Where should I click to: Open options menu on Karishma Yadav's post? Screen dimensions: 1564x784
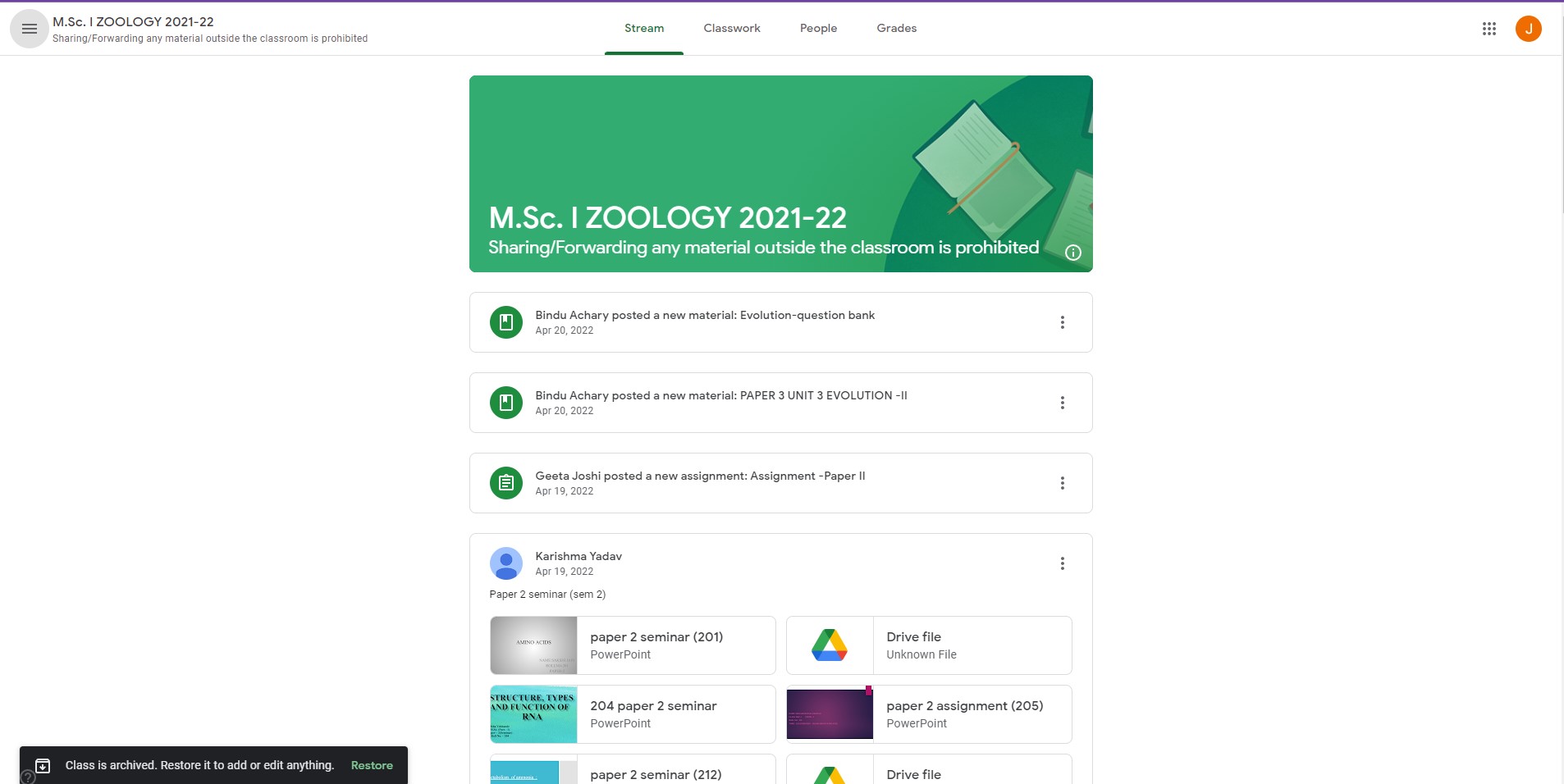tap(1062, 563)
